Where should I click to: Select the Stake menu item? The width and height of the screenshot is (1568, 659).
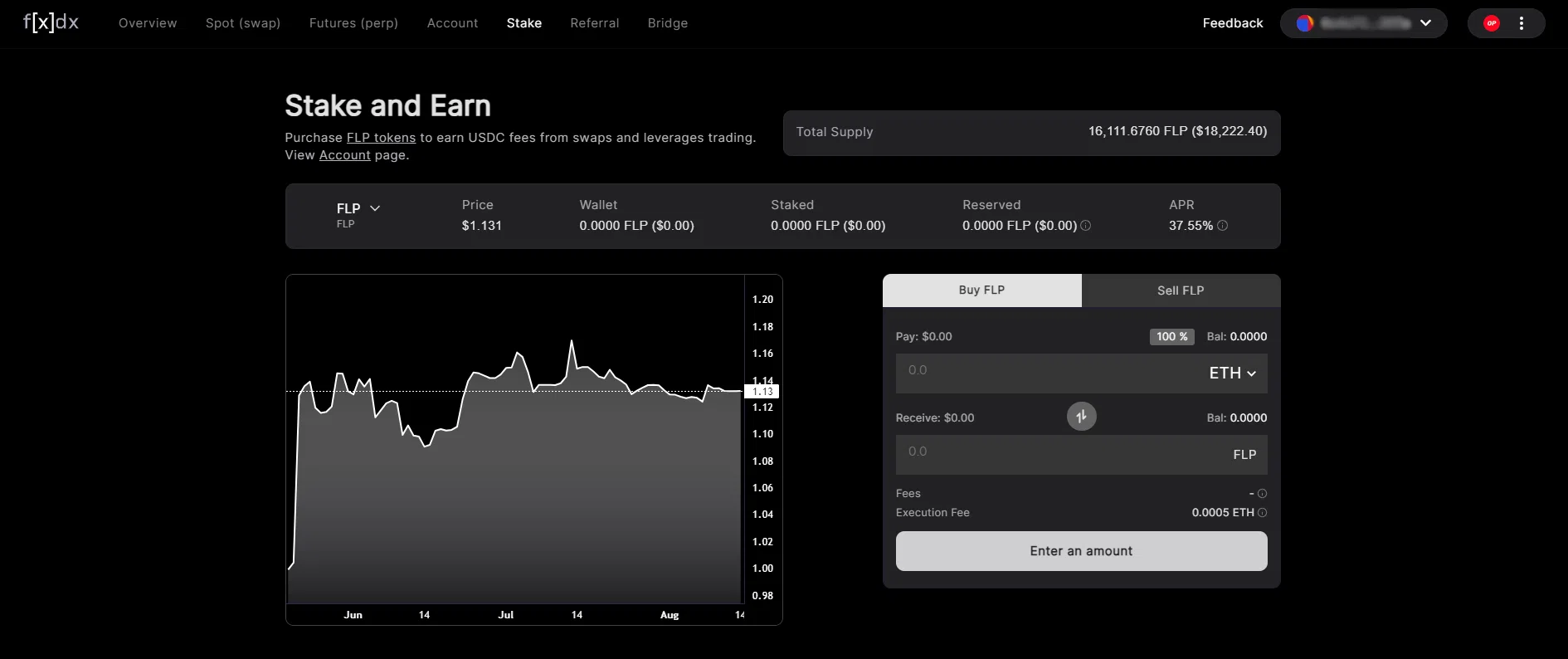coord(524,23)
